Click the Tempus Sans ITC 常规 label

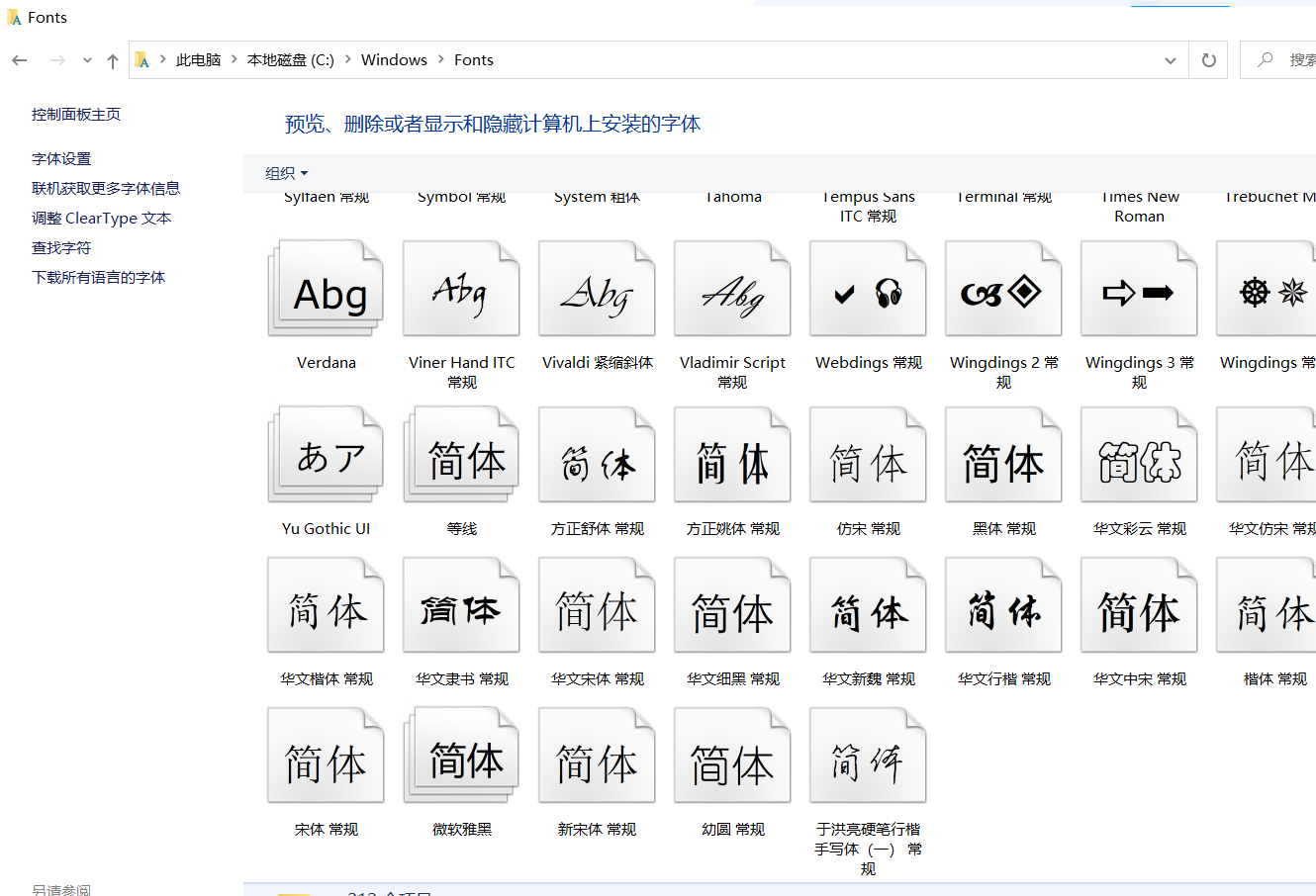point(868,206)
